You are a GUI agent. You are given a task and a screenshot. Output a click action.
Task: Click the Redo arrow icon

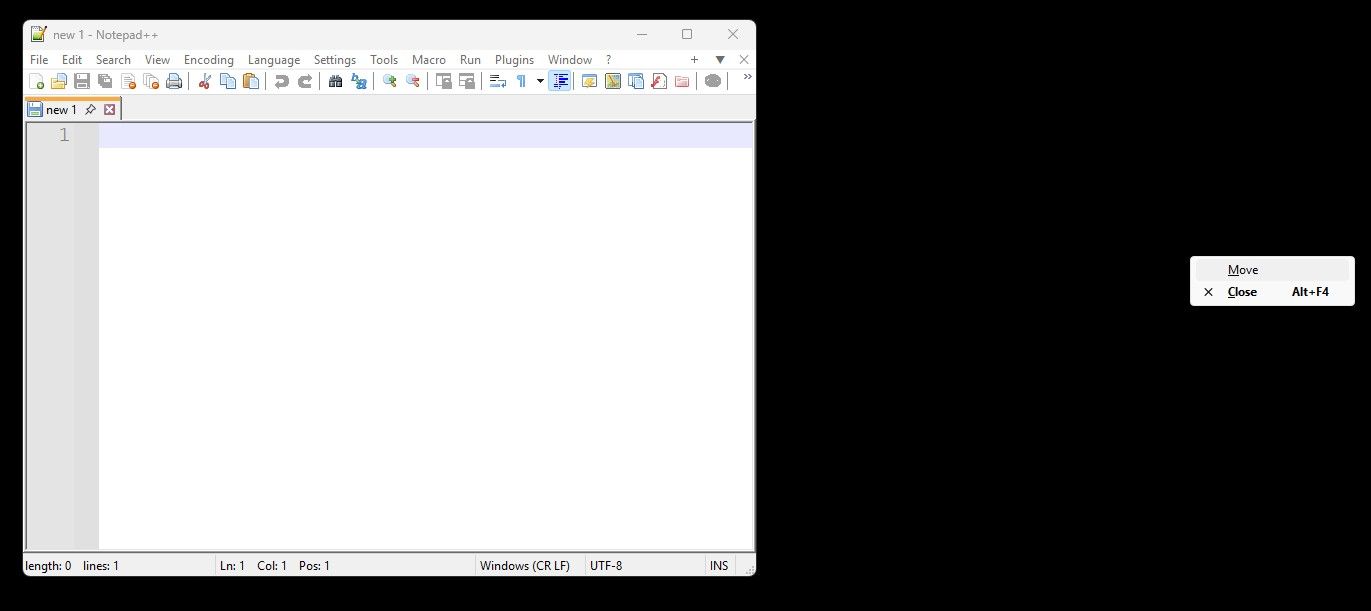305,81
